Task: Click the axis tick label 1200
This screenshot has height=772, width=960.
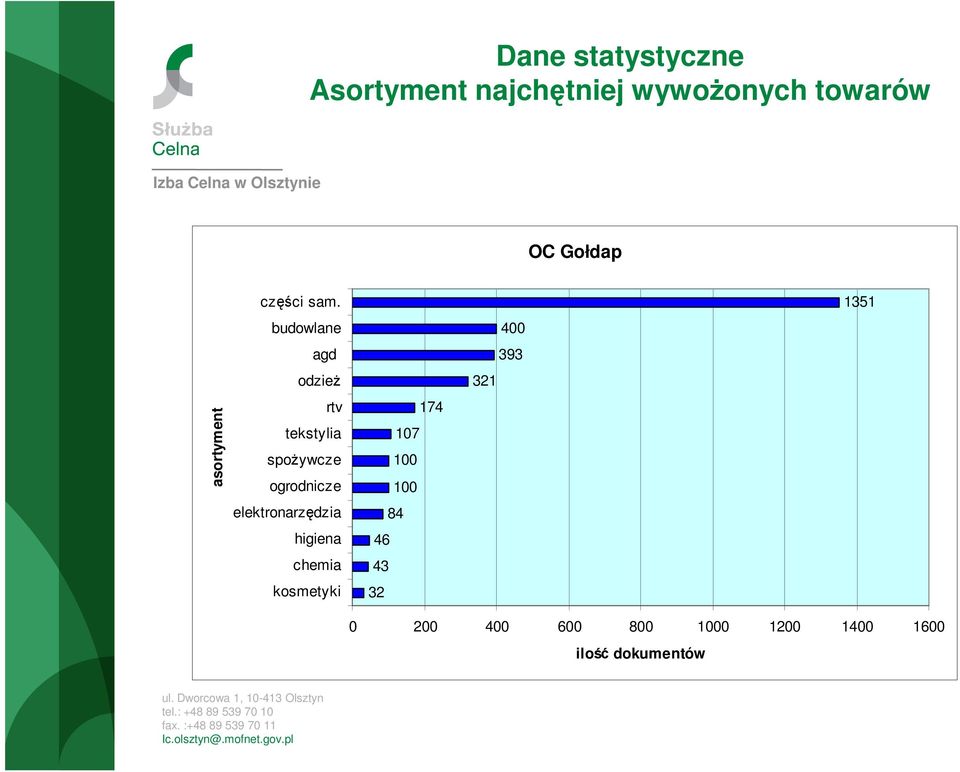Action: (785, 627)
